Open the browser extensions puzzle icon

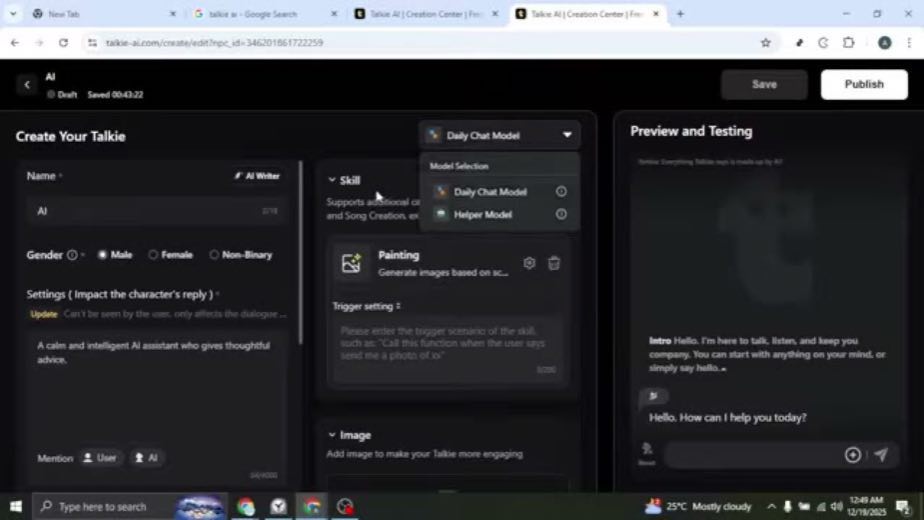[x=849, y=42]
